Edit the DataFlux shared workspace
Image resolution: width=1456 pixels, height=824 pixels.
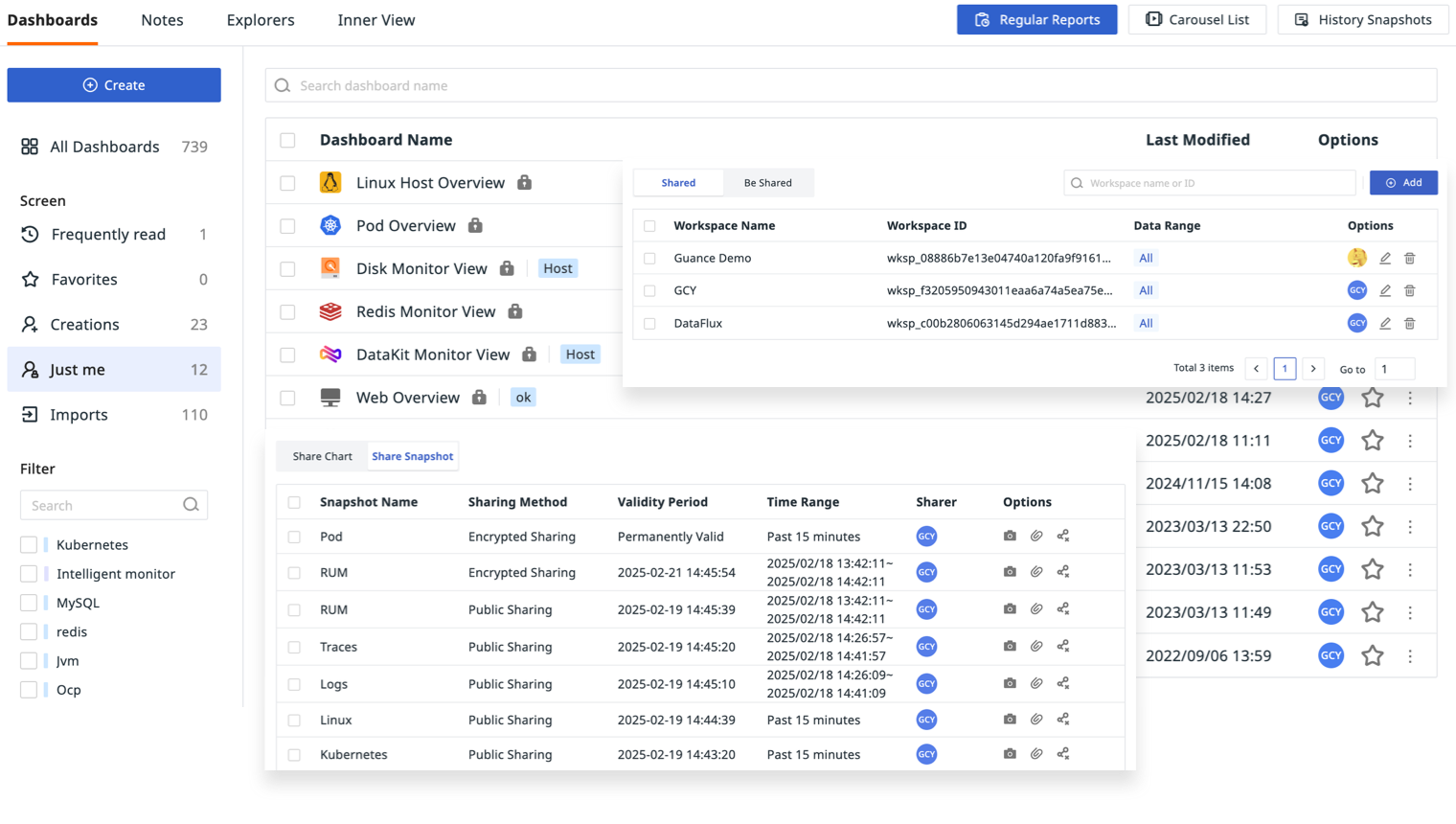coord(1385,323)
